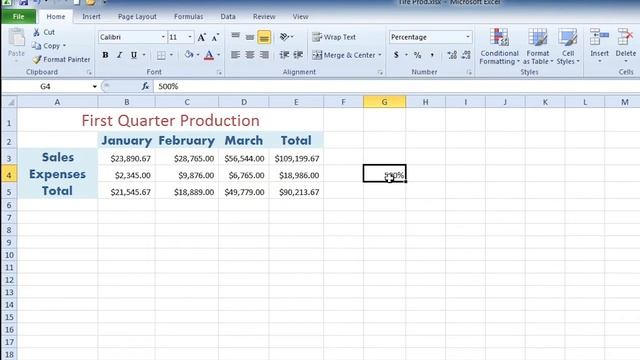Open the Fill Color palette arrow

point(198,55)
